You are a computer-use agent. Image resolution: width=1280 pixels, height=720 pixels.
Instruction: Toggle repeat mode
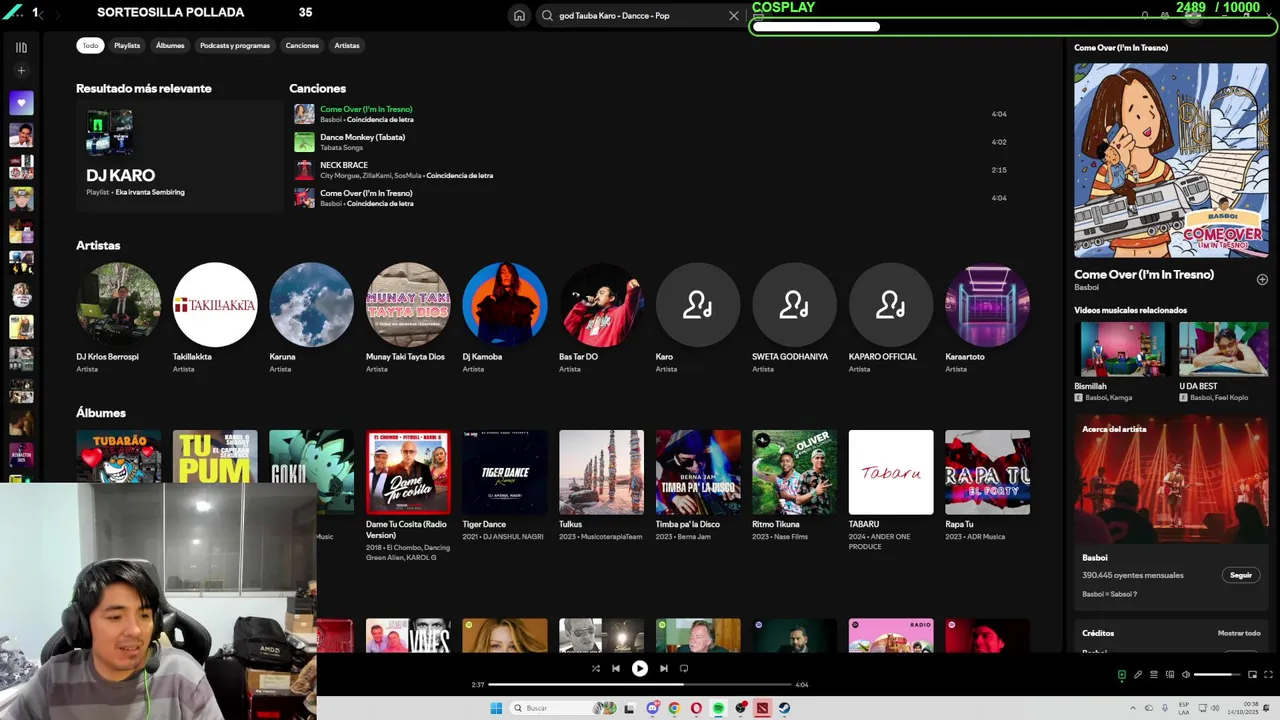(x=684, y=668)
